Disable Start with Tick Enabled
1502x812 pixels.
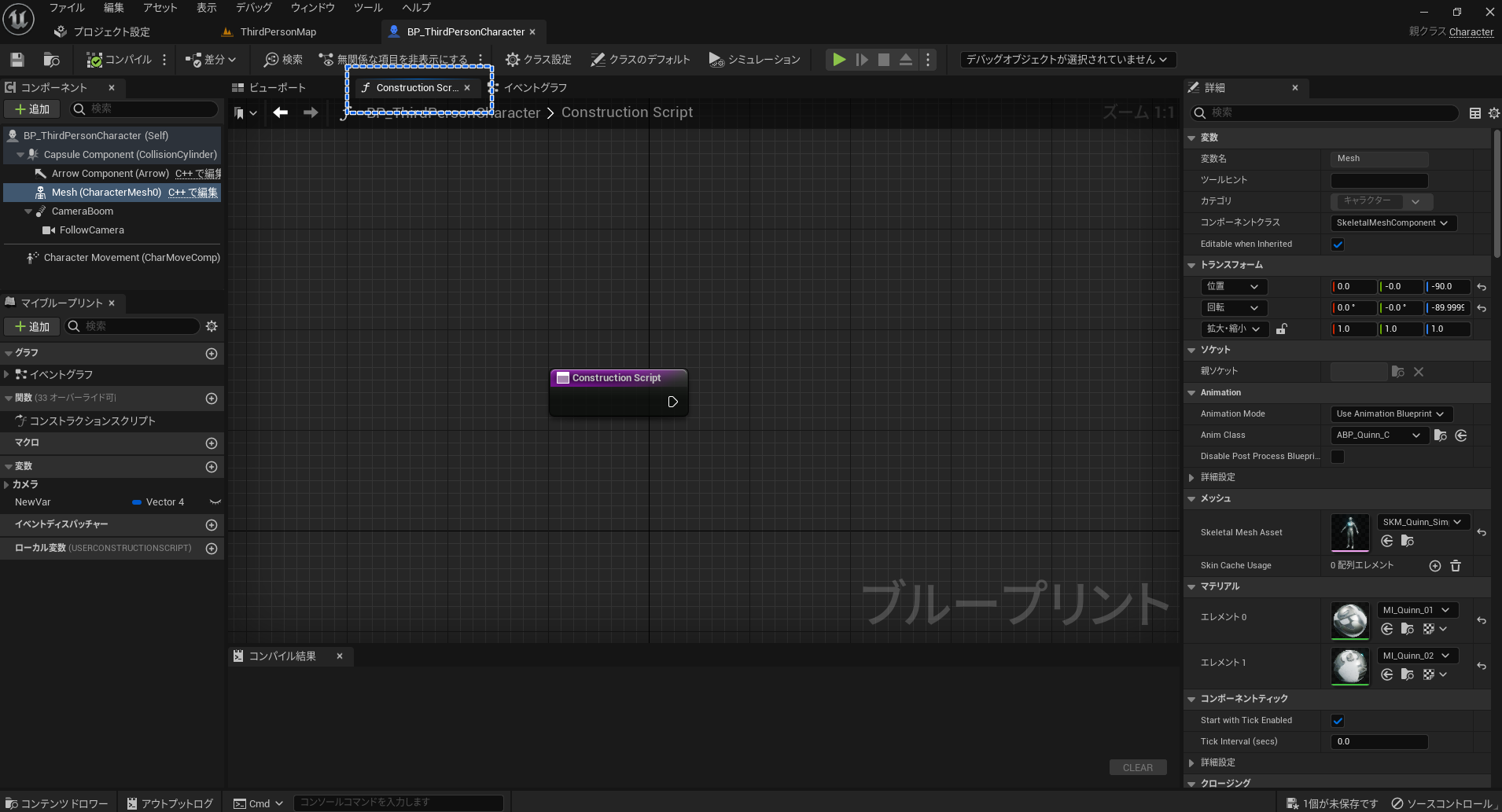coord(1338,720)
